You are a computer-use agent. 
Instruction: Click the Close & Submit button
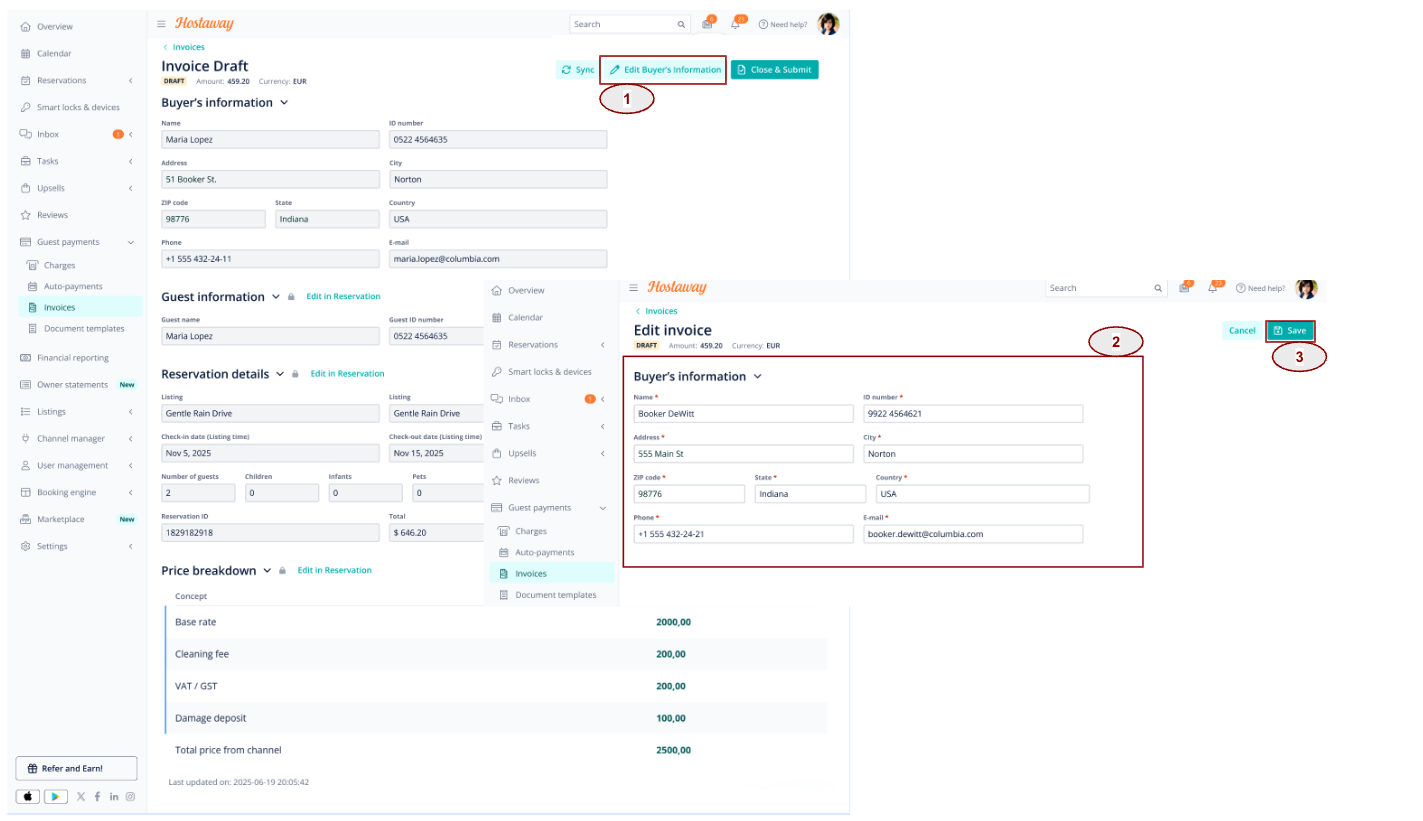775,70
